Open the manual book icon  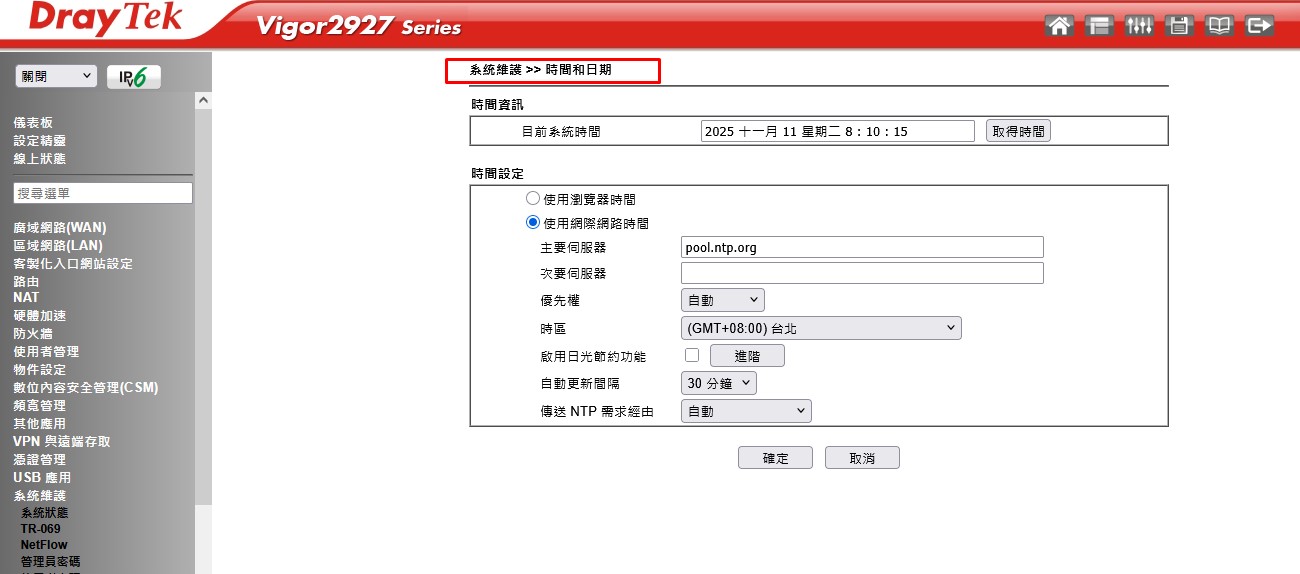[1219, 26]
